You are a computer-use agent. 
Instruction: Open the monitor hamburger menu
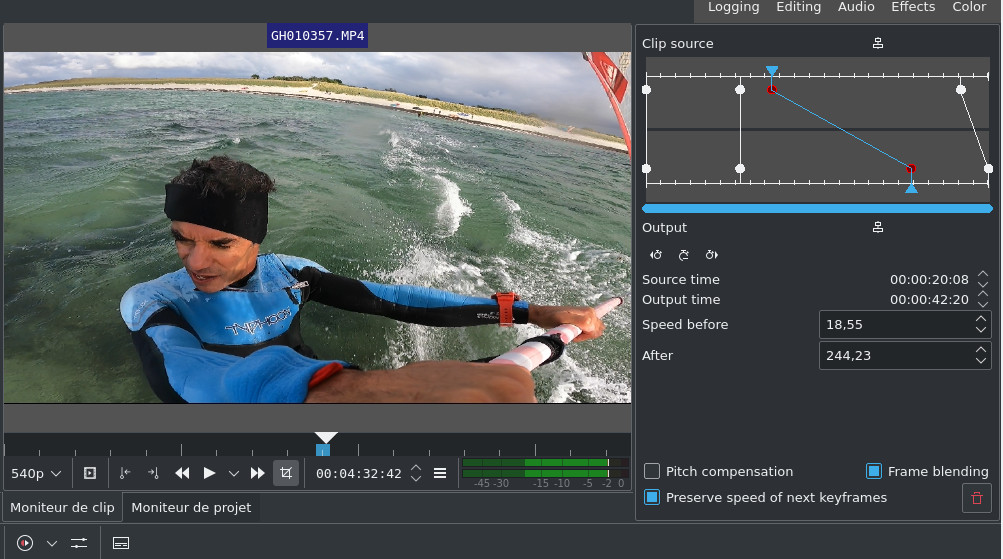click(x=440, y=473)
